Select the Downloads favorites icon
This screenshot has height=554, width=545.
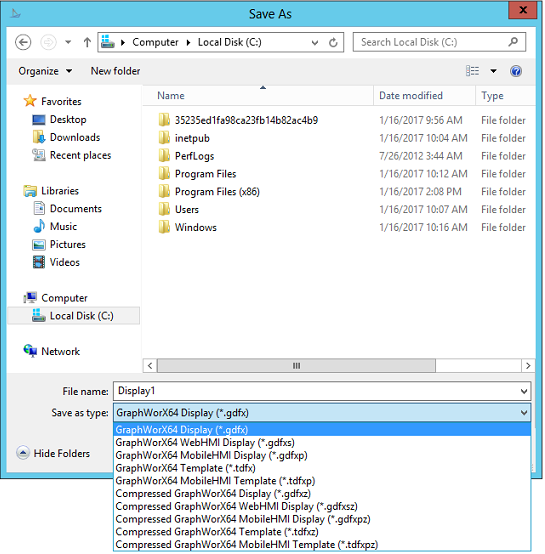pos(39,137)
